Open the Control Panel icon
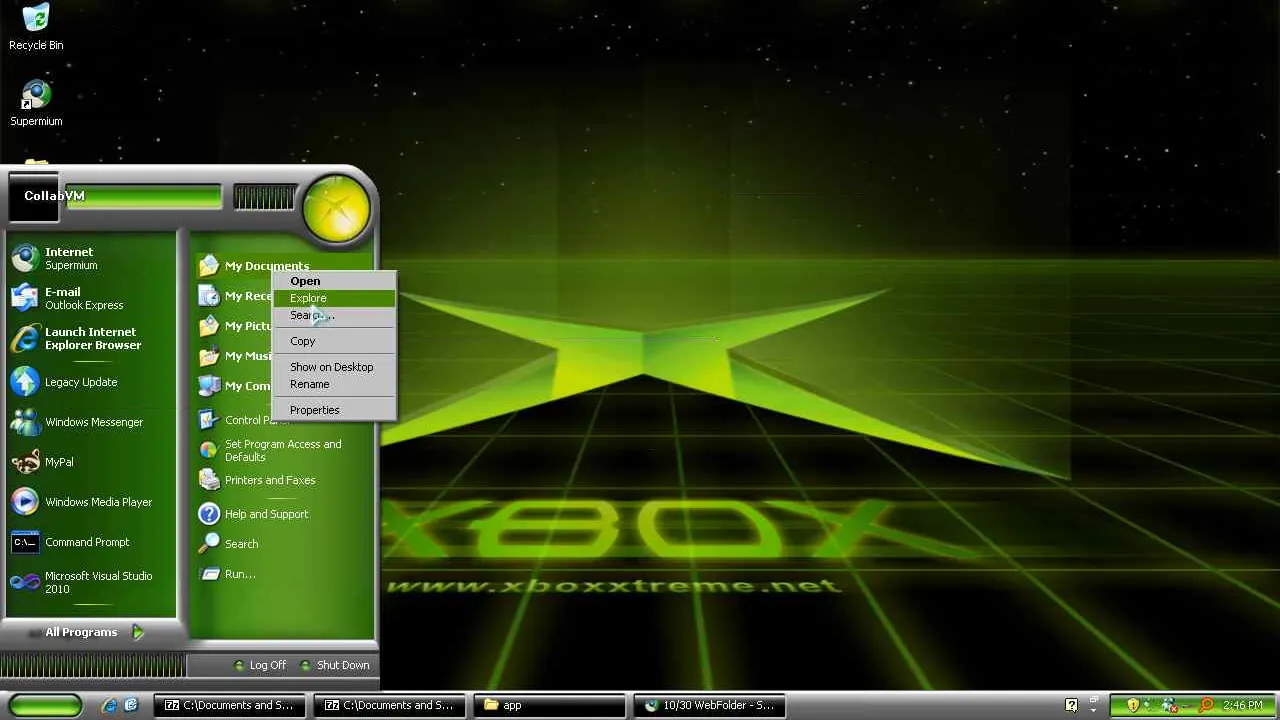1280x720 pixels. tap(208, 420)
